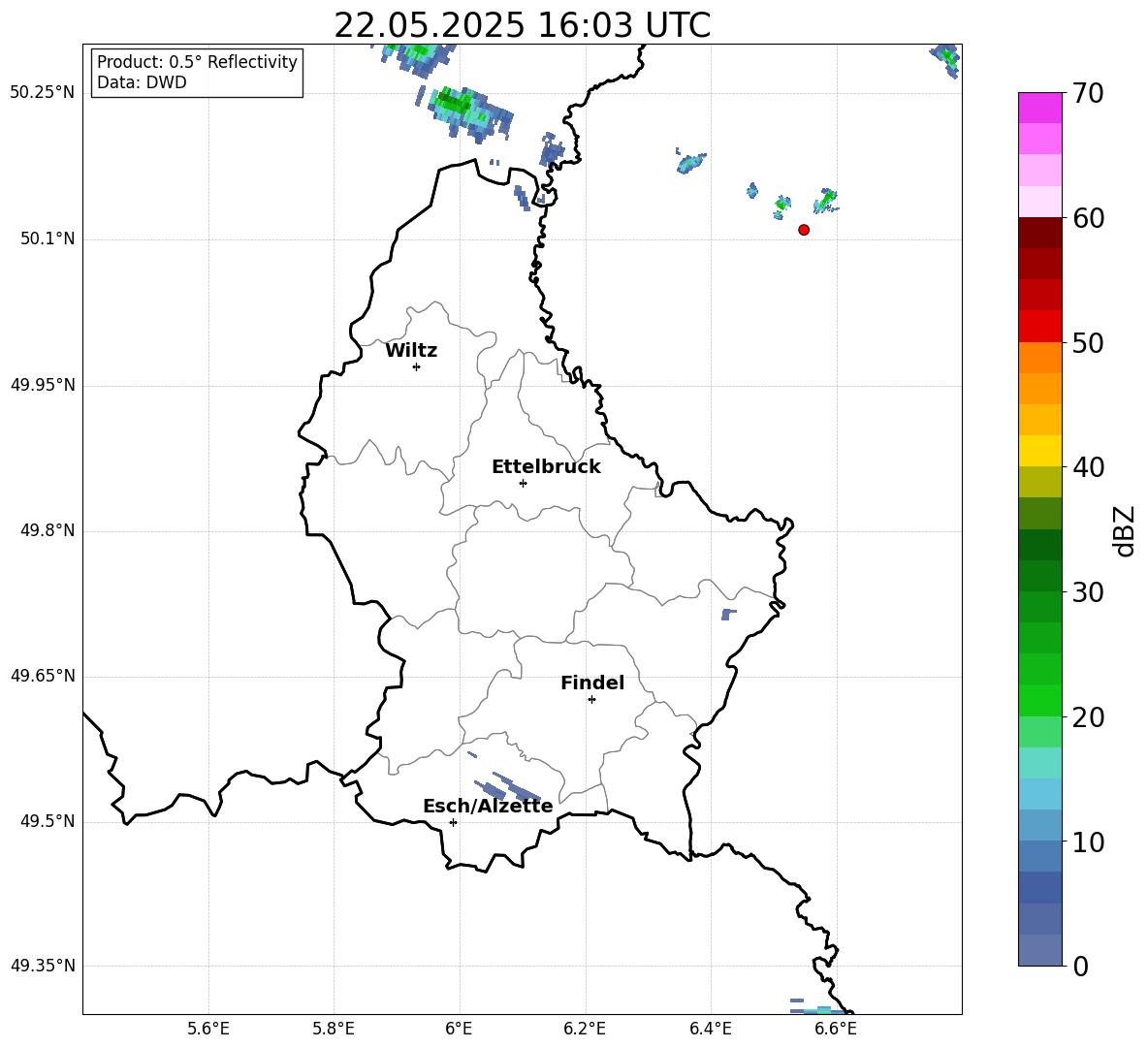Click the 20 tick on the colorbar

1088,717
